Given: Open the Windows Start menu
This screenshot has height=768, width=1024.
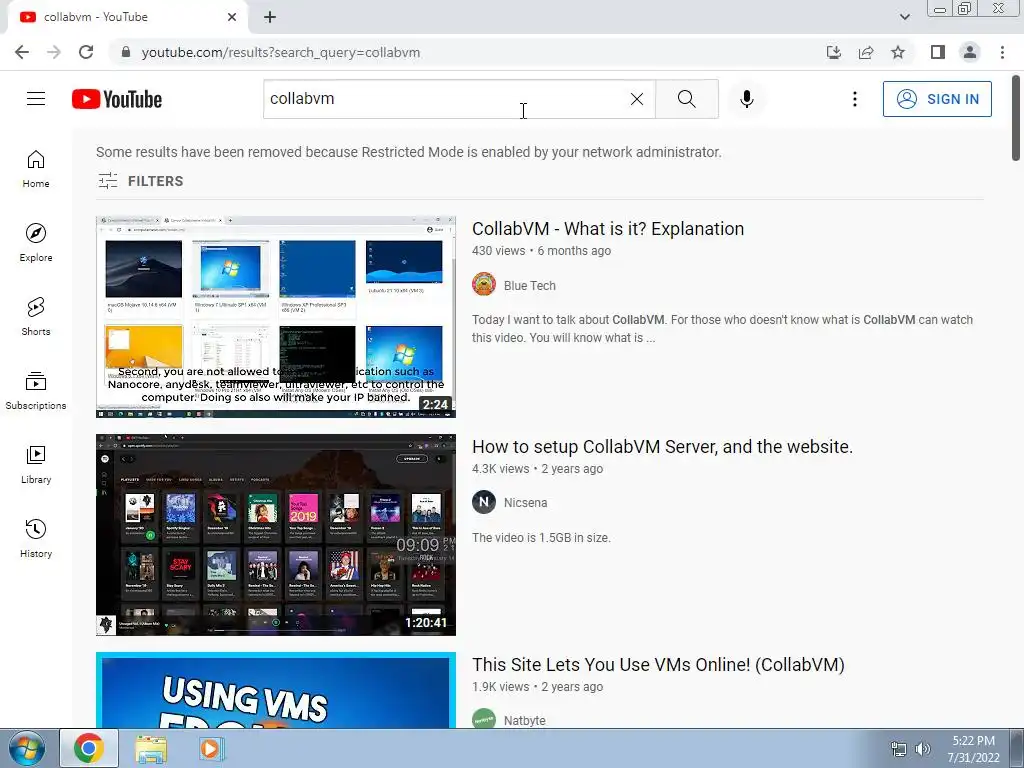Looking at the screenshot, I should (x=27, y=748).
